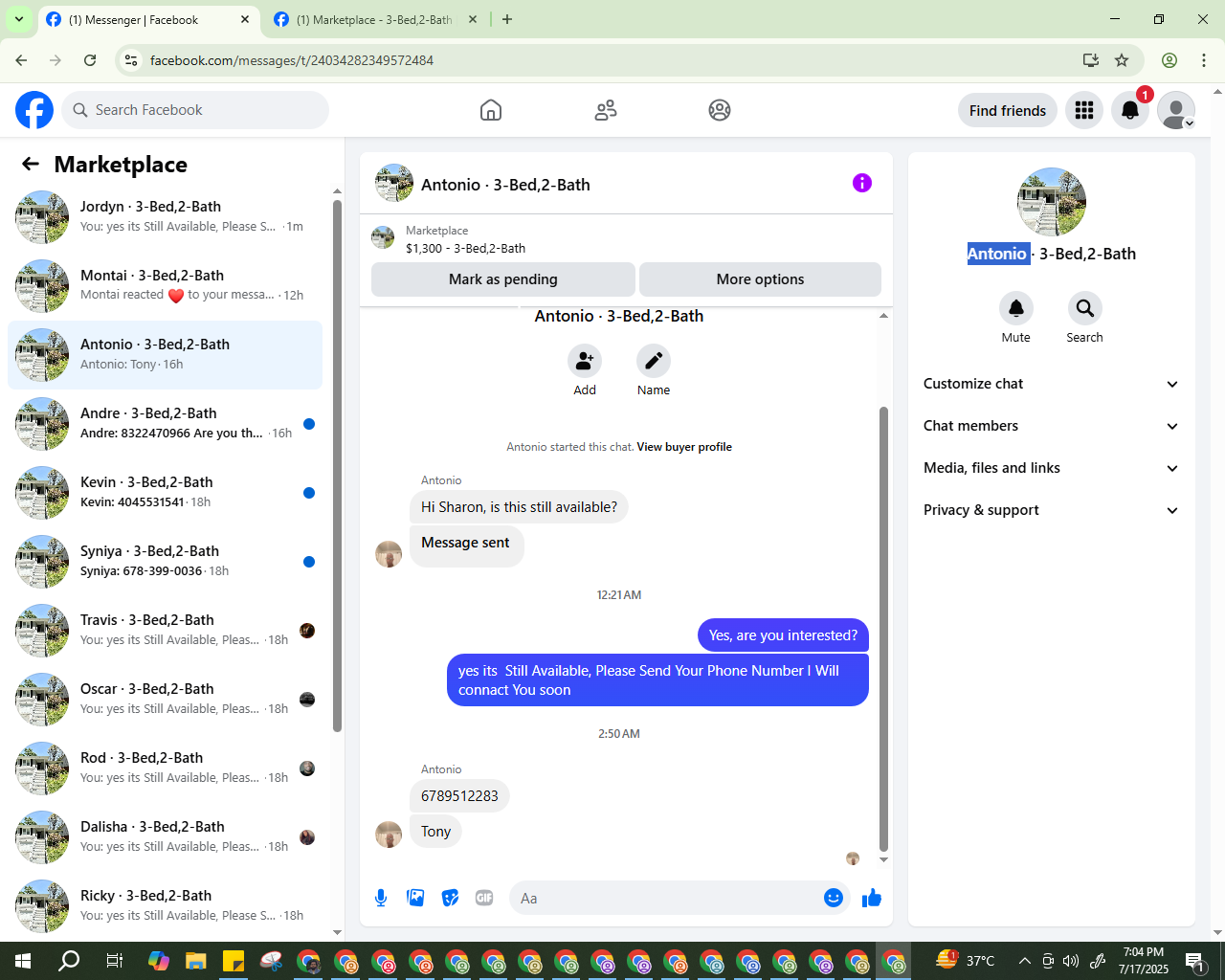Send a thumbs-up like

click(x=872, y=898)
